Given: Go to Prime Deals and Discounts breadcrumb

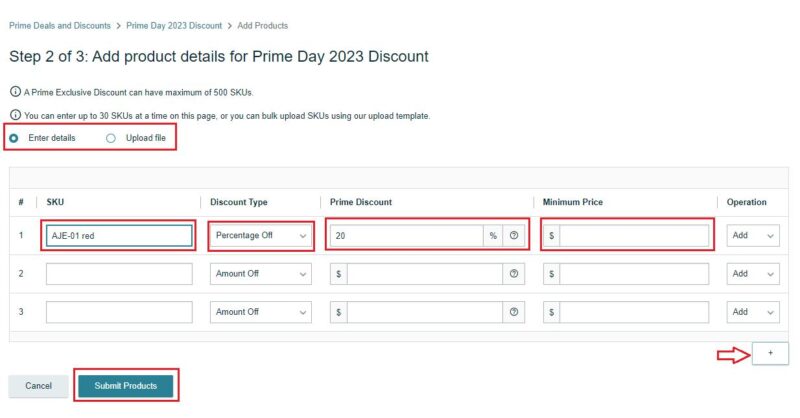Looking at the screenshot, I should coord(60,26).
